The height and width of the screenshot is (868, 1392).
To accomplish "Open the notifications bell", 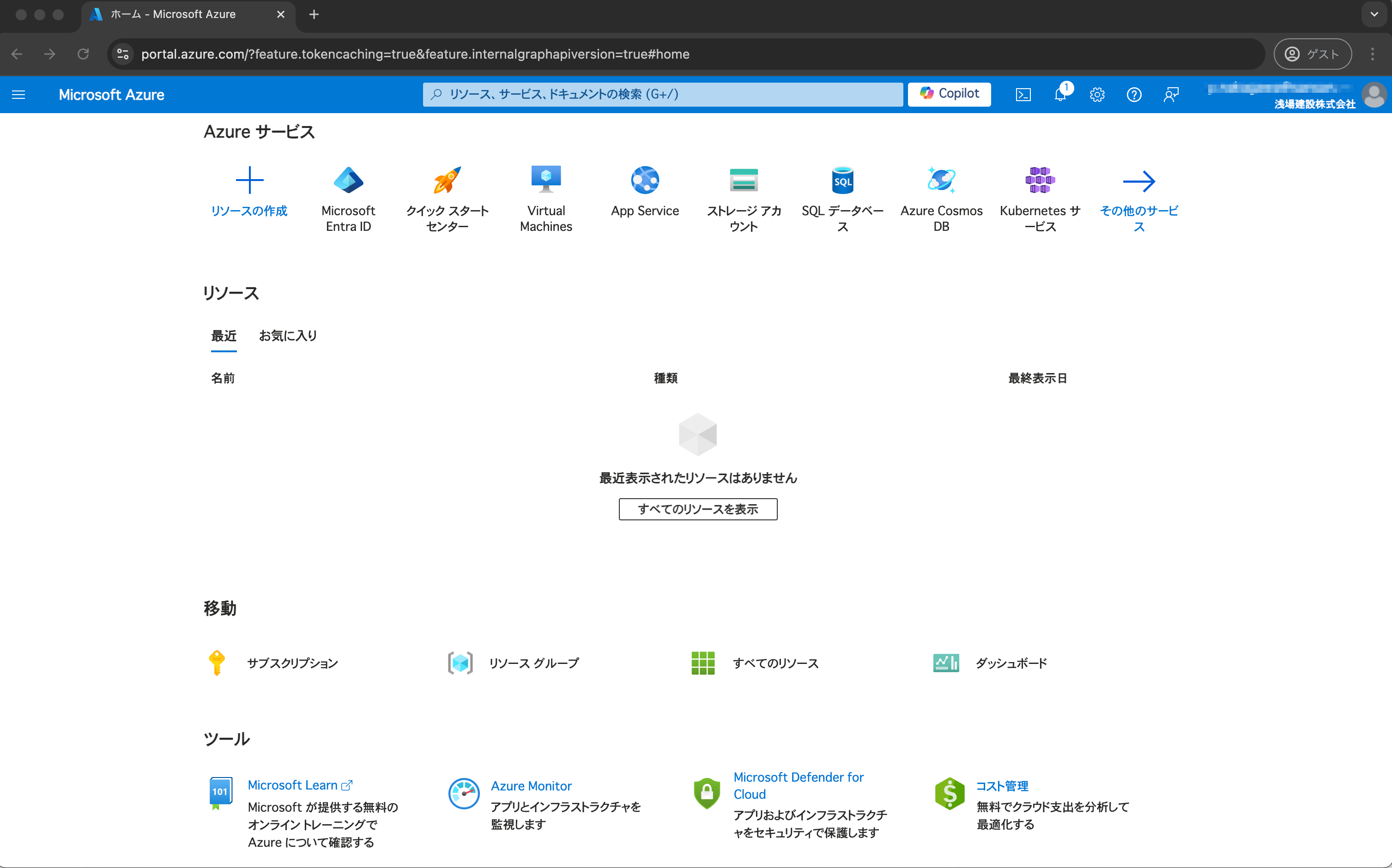I will [1061, 94].
